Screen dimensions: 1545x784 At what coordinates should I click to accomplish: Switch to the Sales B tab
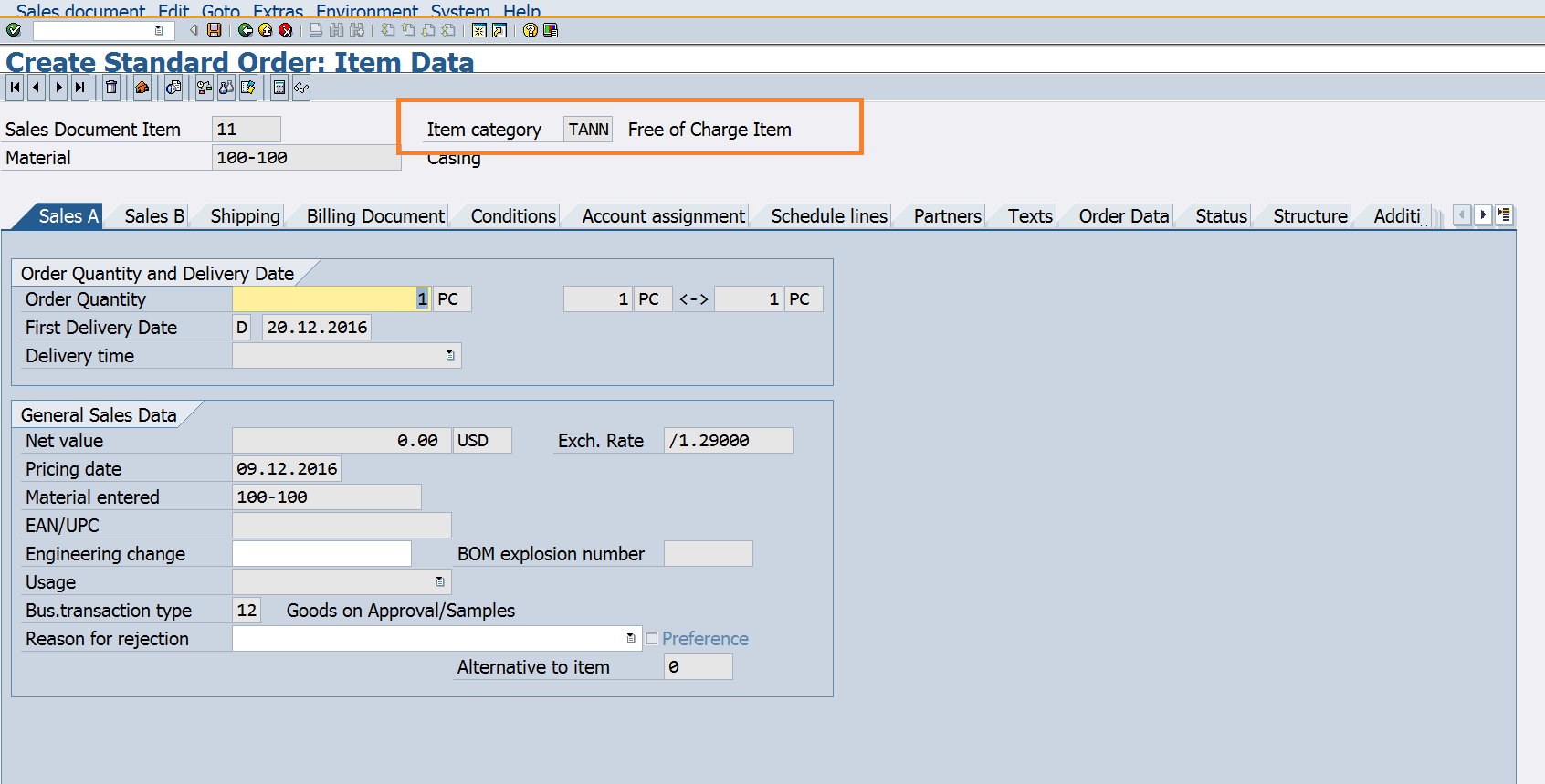coord(154,216)
